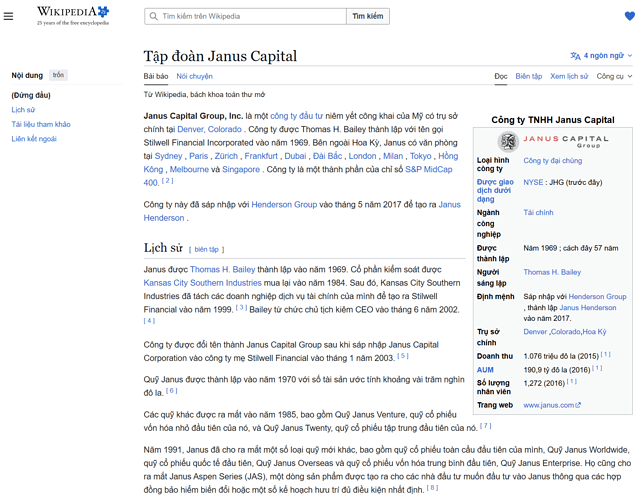Screen dimensions: 637x500
Task: Select the Biên tập tab
Action: (529, 76)
